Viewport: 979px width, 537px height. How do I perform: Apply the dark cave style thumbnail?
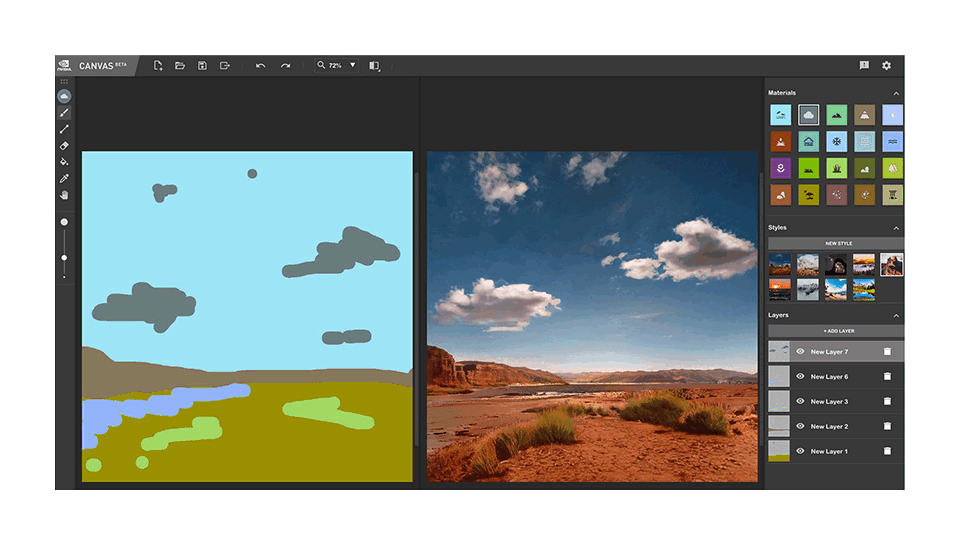pos(836,265)
